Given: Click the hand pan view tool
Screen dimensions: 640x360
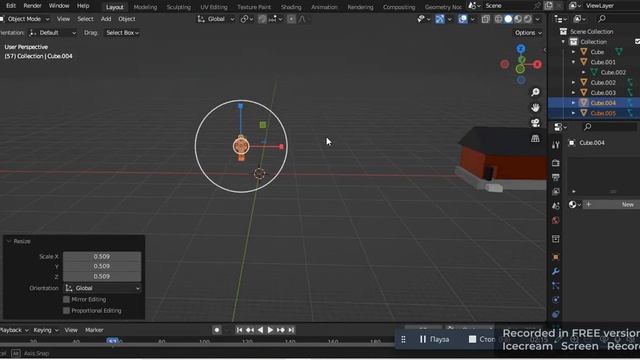Looking at the screenshot, I should coord(535,108).
